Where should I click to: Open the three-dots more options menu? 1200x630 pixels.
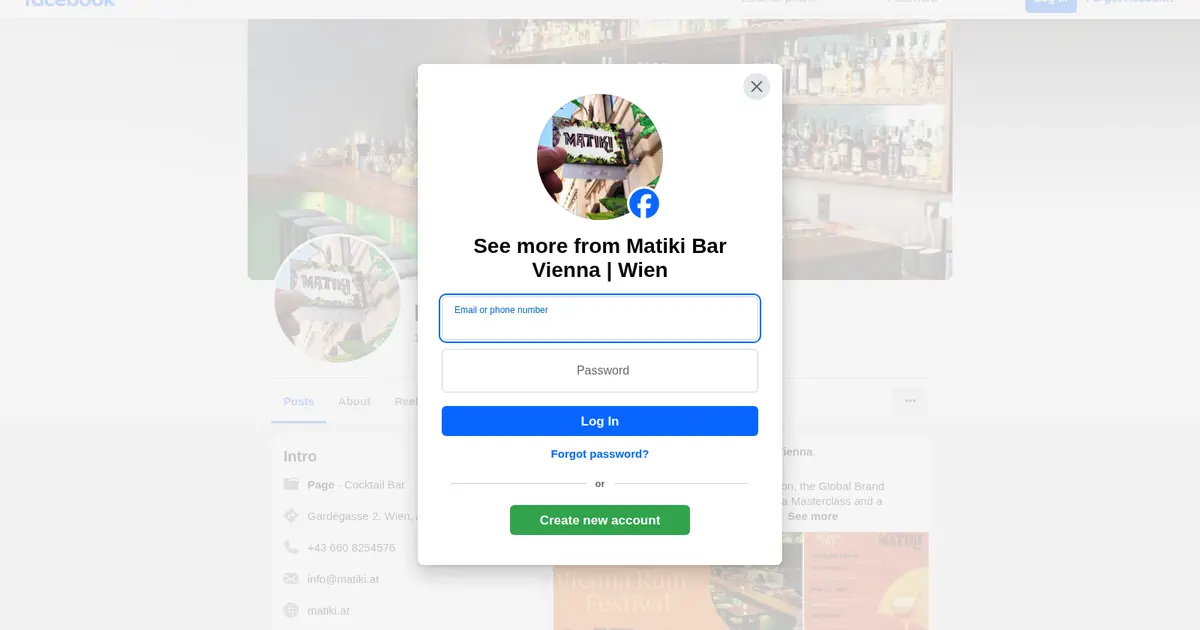(x=910, y=401)
